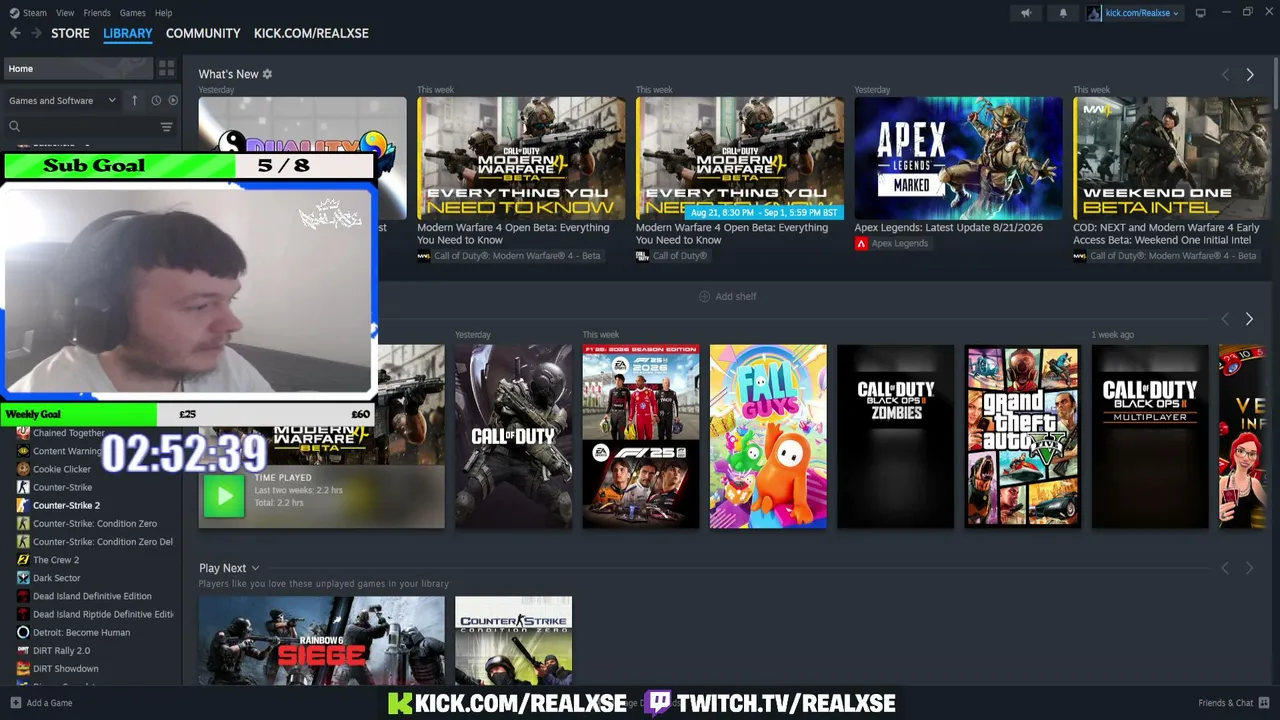1280x720 pixels.
Task: Open advanced filter options icon
Action: [166, 127]
